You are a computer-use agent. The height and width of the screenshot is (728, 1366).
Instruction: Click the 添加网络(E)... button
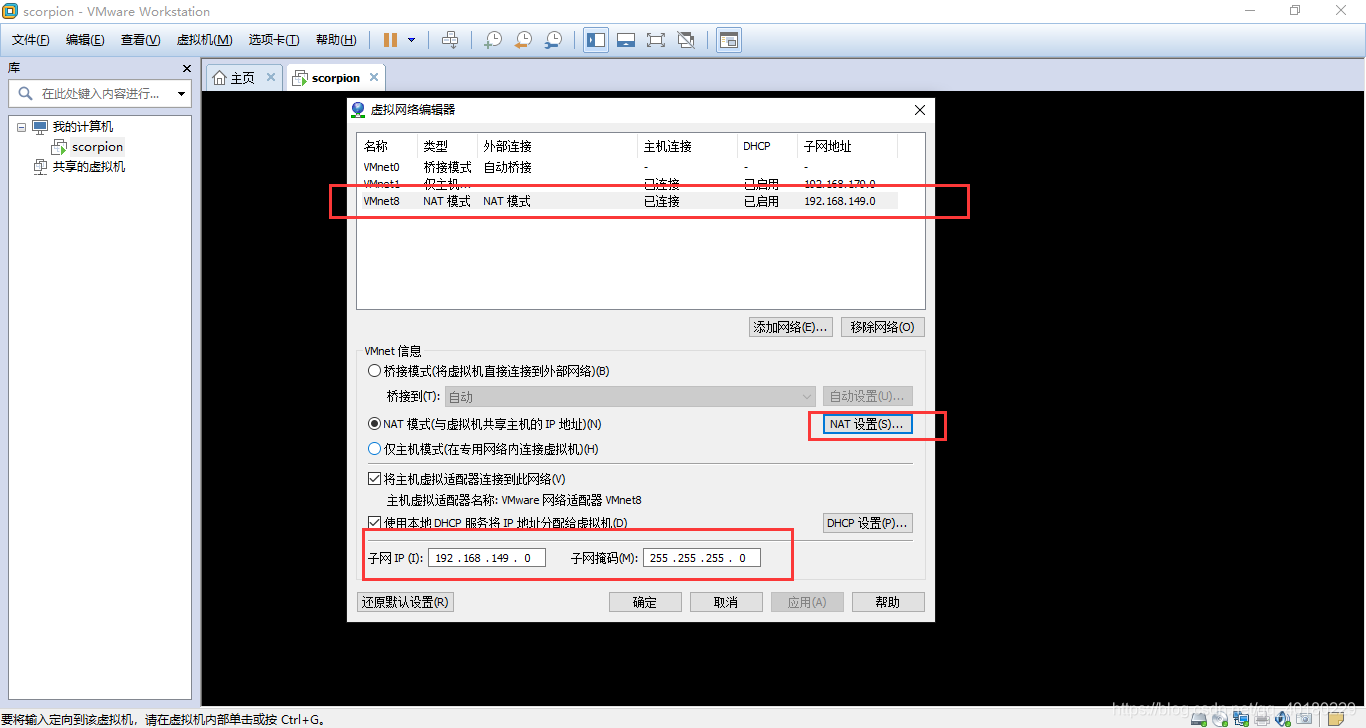click(791, 327)
